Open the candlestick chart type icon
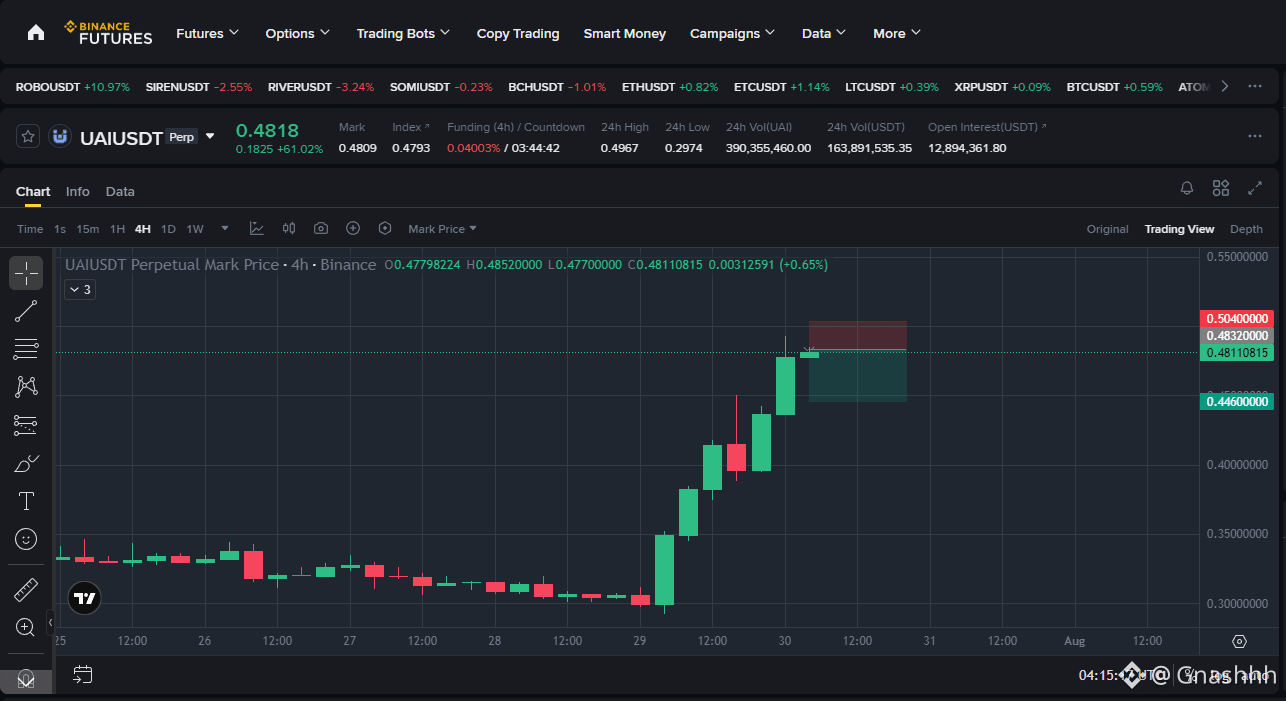This screenshot has width=1286, height=701. pyautogui.click(x=289, y=229)
